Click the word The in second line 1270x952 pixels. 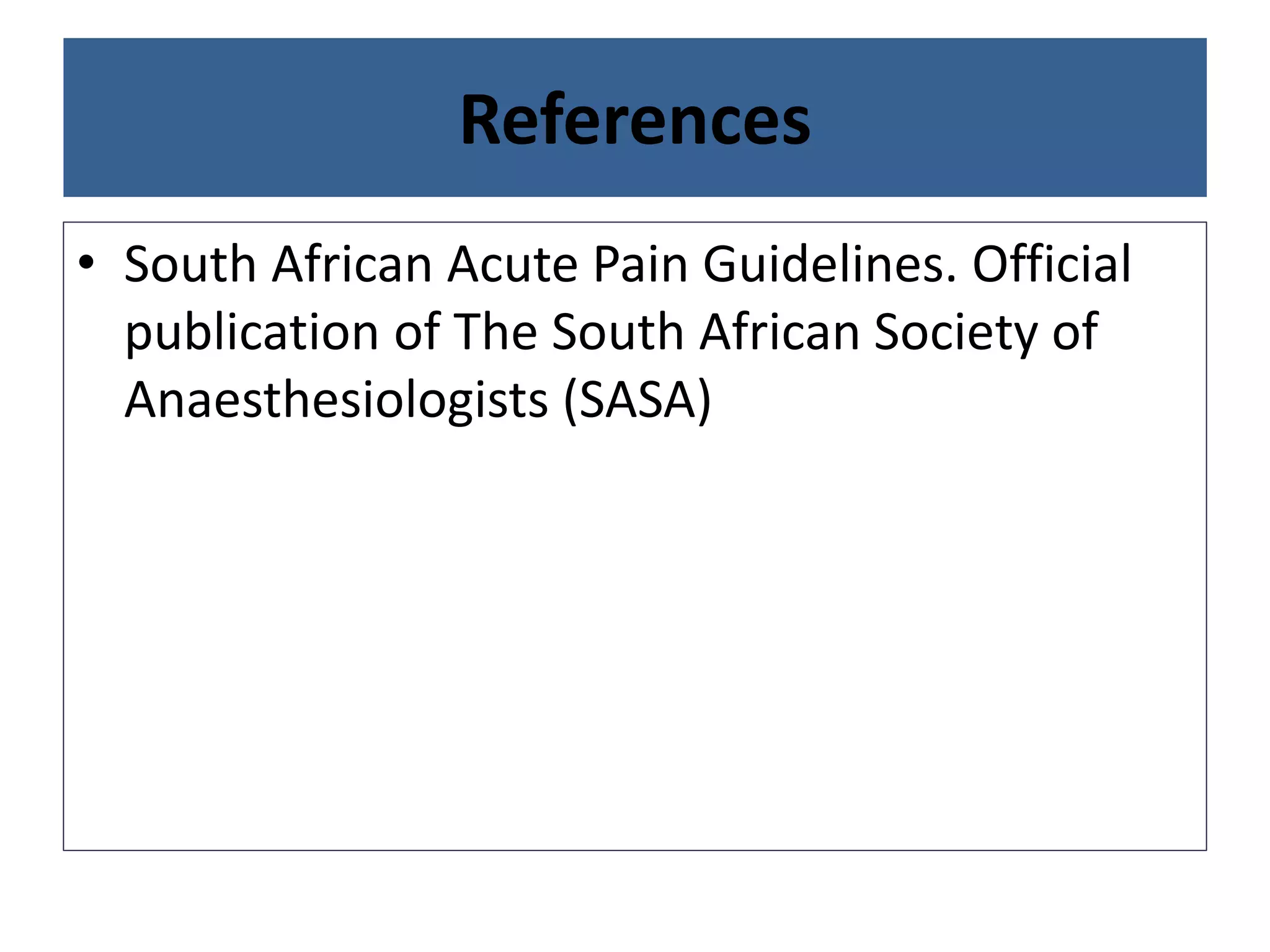[495, 332]
